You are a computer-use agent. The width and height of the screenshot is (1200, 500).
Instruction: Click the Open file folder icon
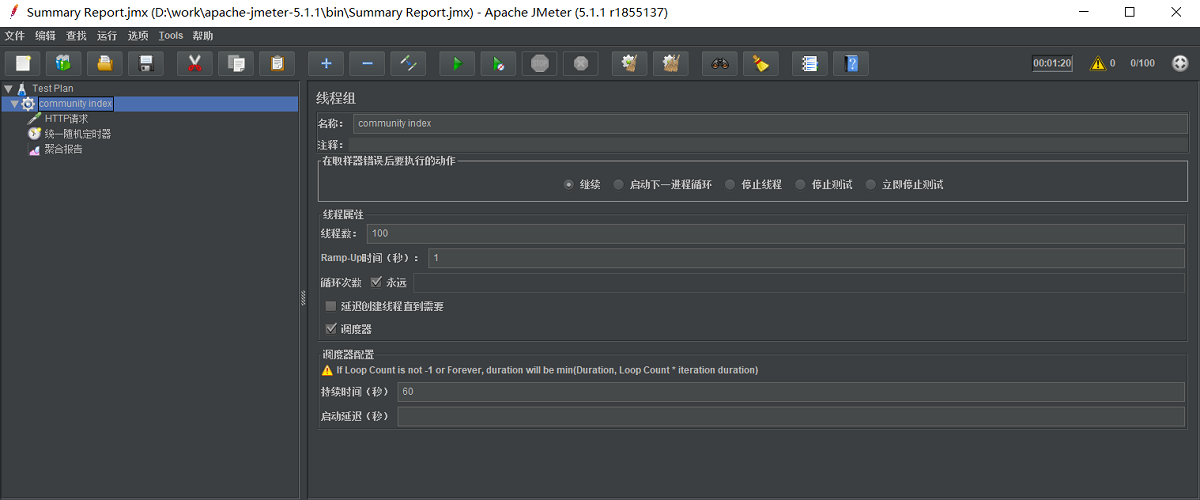tap(104, 63)
